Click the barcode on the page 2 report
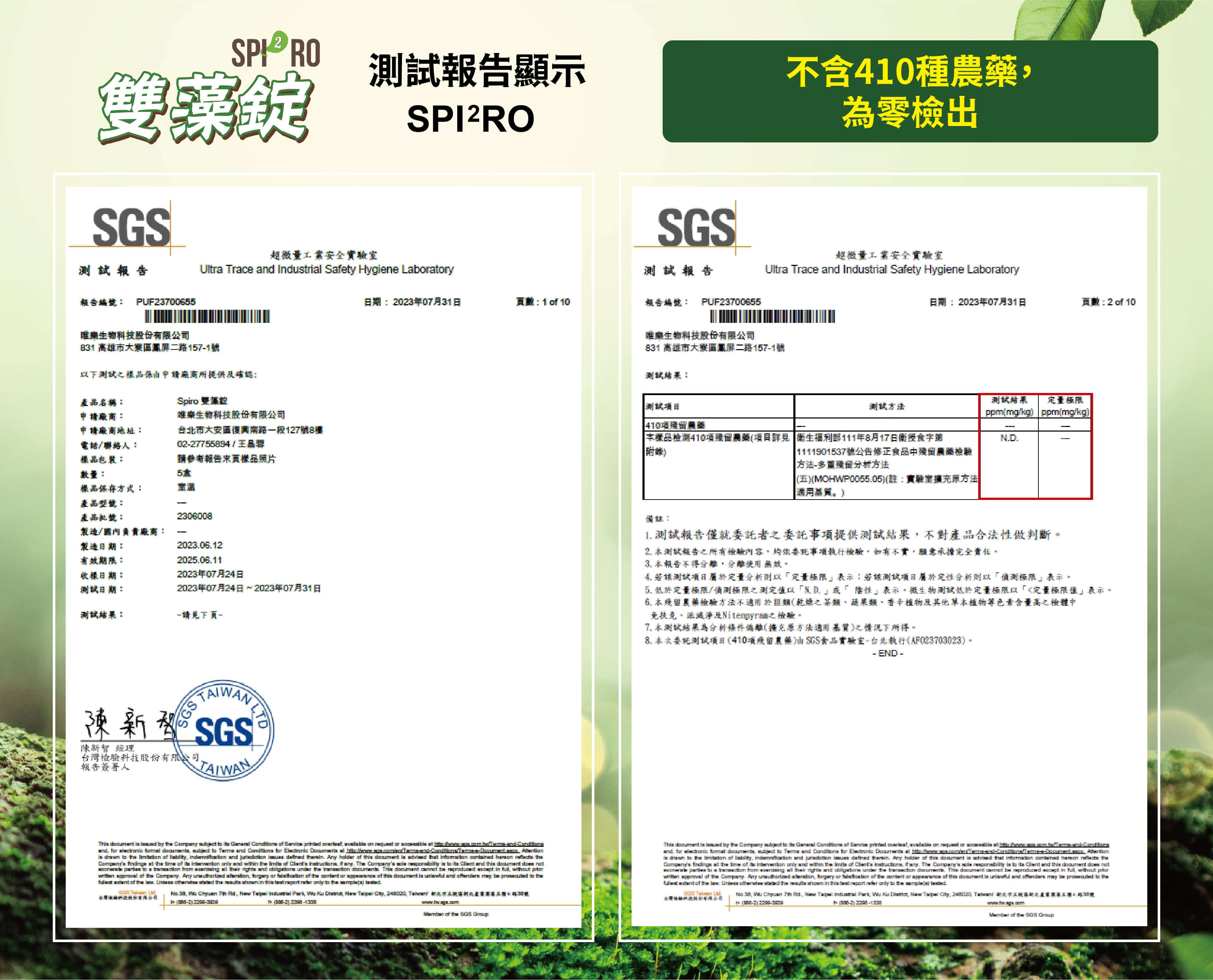 [x=772, y=316]
